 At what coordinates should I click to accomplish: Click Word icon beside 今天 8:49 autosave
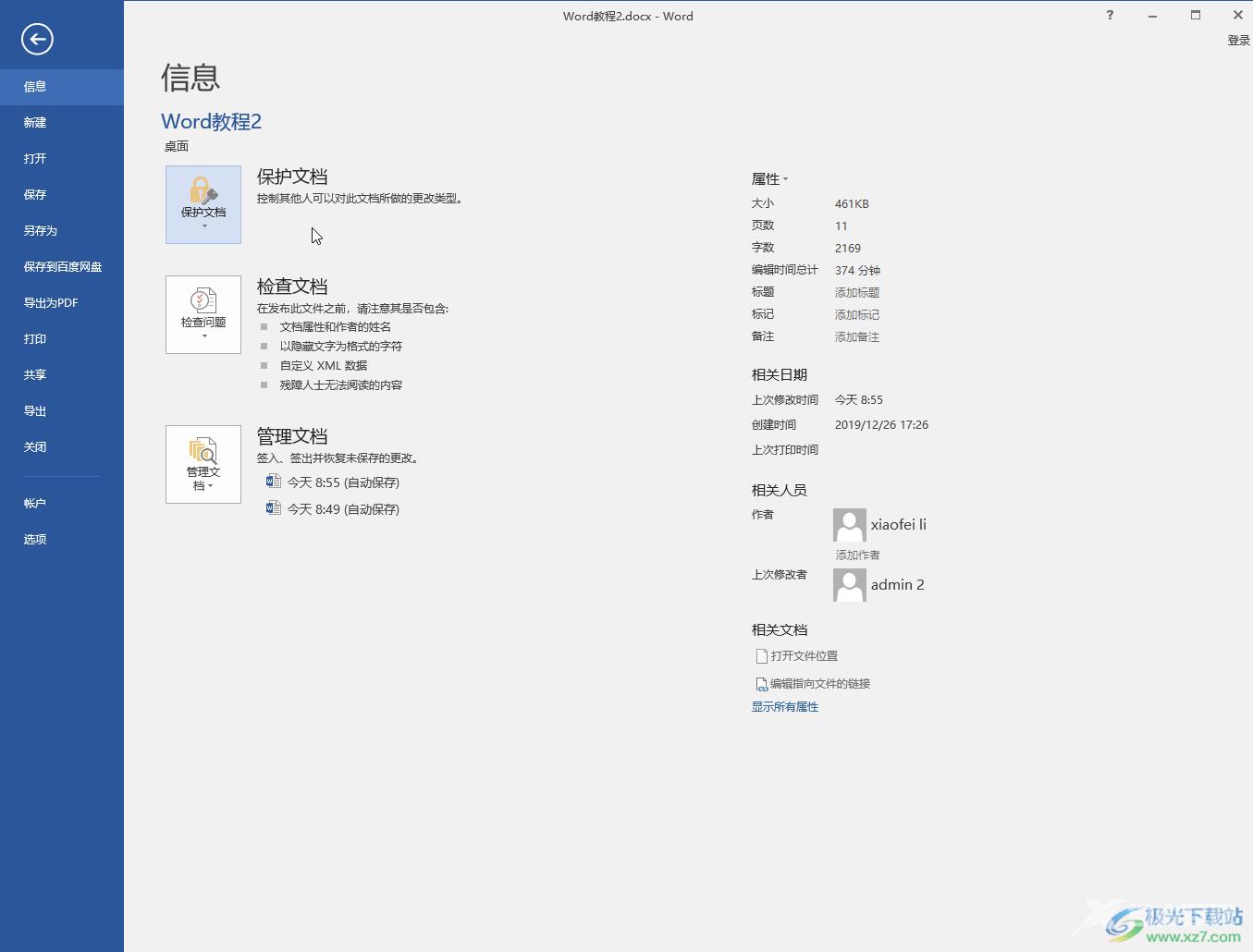click(x=273, y=508)
